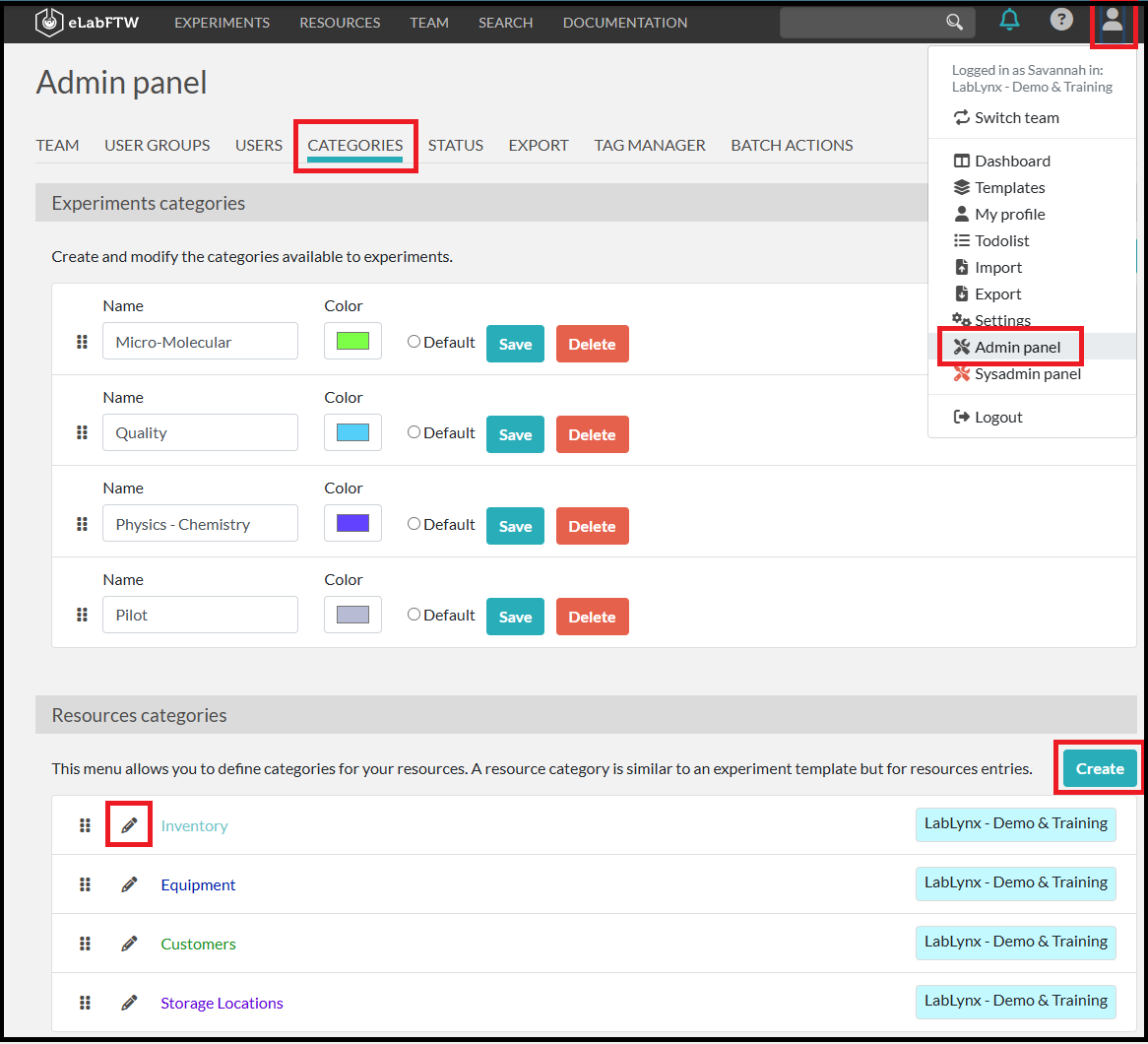Screen dimensions: 1148x1044
Task: Open the green color swatch for Micro-Molecular
Action: click(x=352, y=341)
